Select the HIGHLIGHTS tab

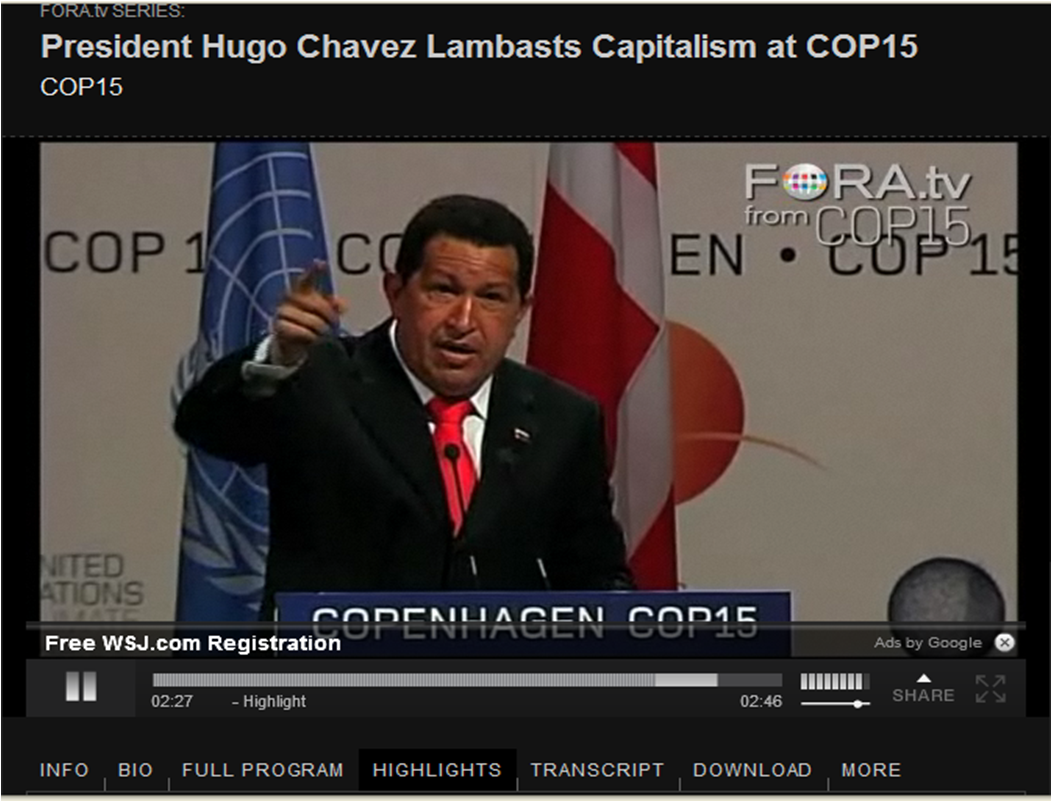coord(437,770)
